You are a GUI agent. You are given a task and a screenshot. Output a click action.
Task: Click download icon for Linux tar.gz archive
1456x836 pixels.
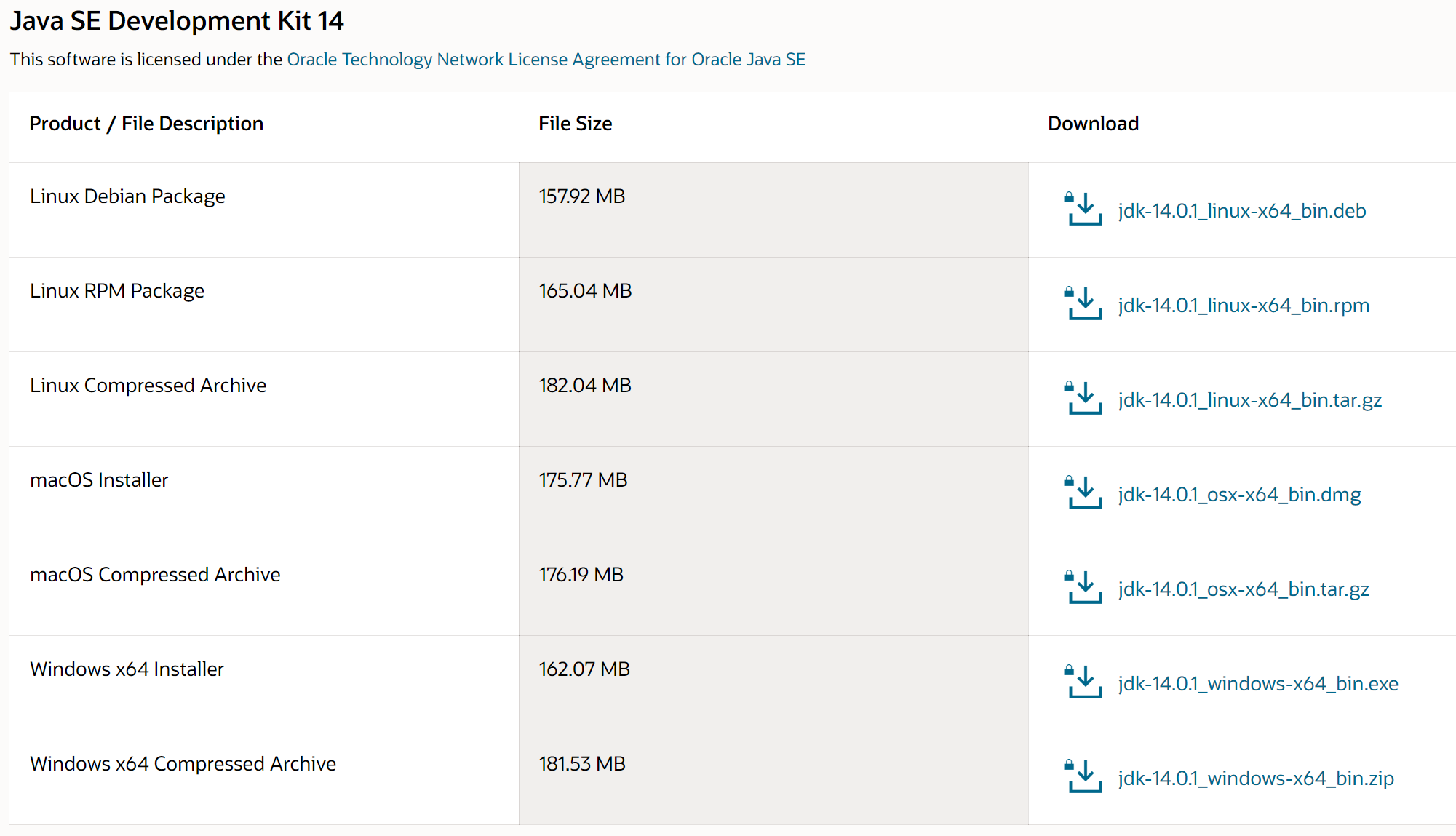coord(1083,399)
